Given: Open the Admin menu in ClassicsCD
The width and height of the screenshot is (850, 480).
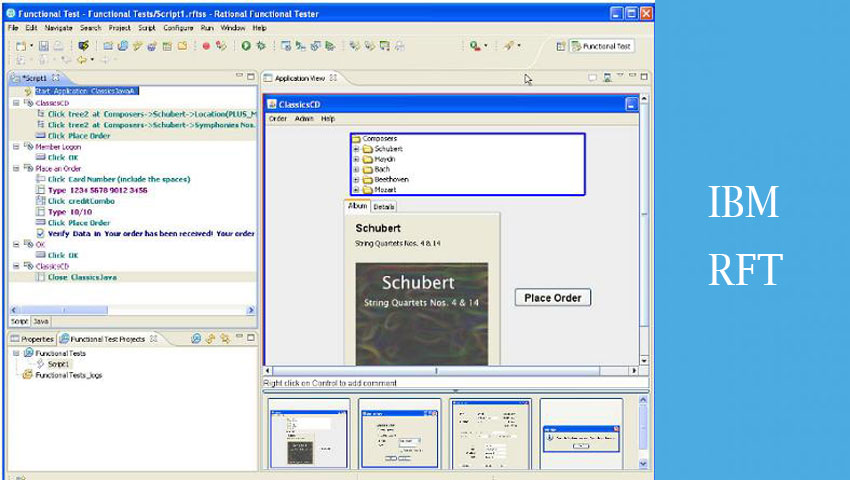Looking at the screenshot, I should tap(304, 118).
